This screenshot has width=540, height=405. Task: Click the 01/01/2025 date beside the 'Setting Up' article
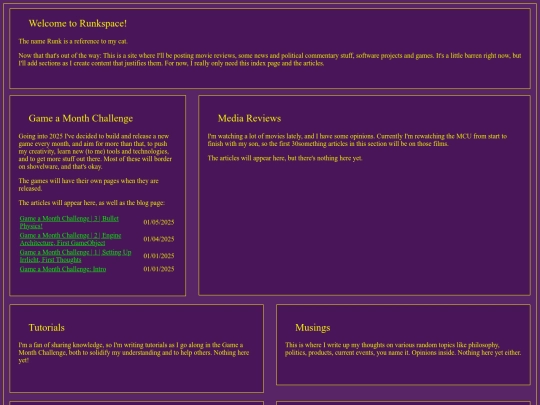coord(159,256)
